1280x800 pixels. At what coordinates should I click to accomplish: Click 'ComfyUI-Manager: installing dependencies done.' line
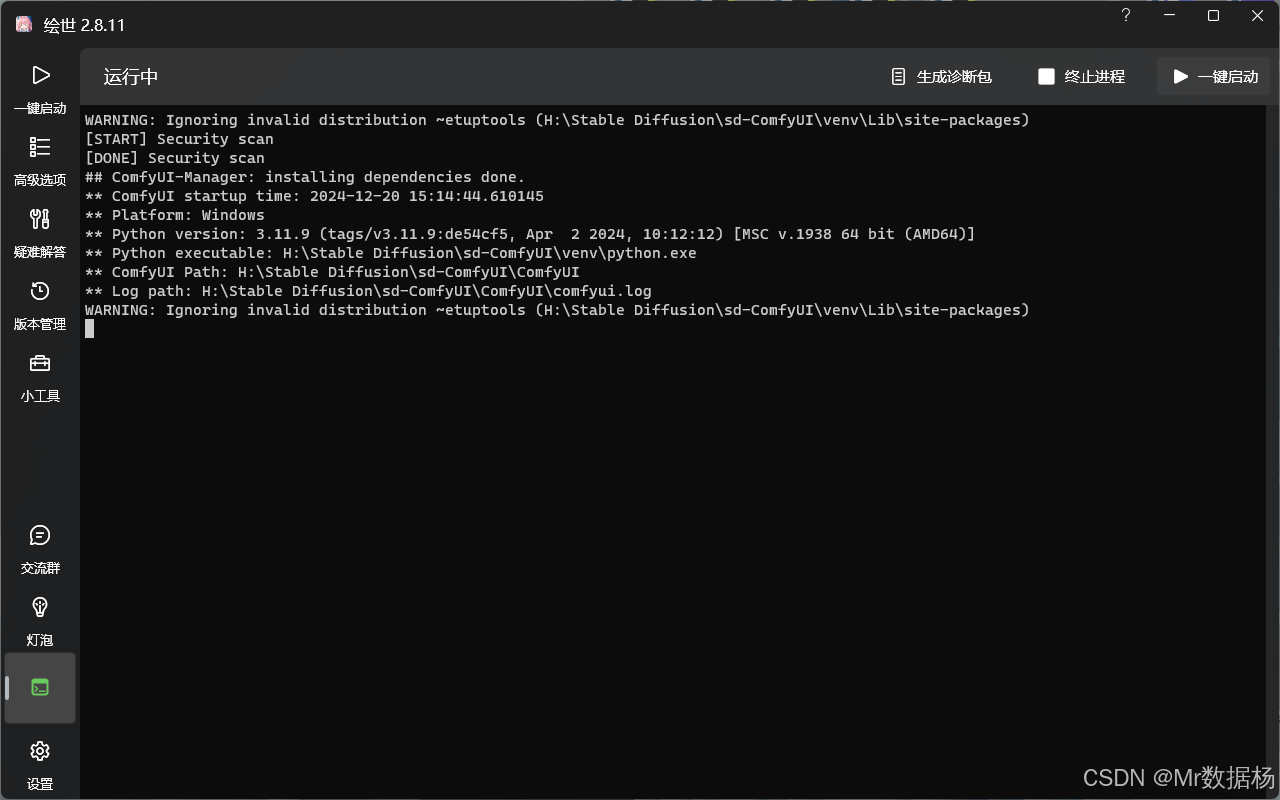point(305,177)
